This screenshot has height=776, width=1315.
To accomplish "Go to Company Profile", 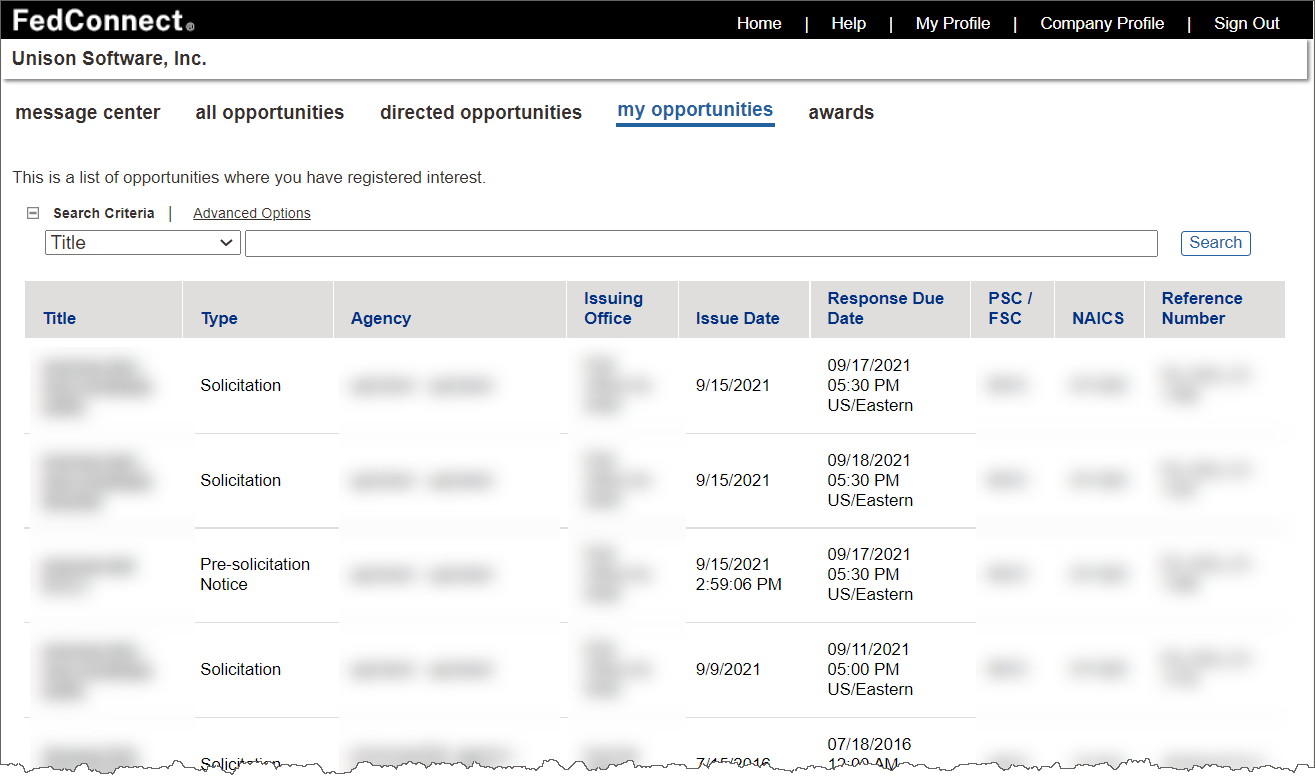I will (1102, 23).
